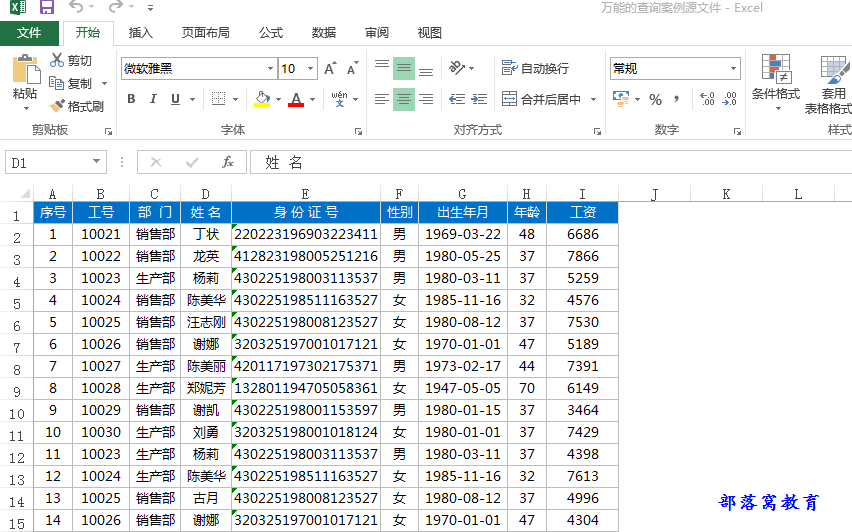
Task: Toggle center horizontal alignment
Action: [x=404, y=99]
